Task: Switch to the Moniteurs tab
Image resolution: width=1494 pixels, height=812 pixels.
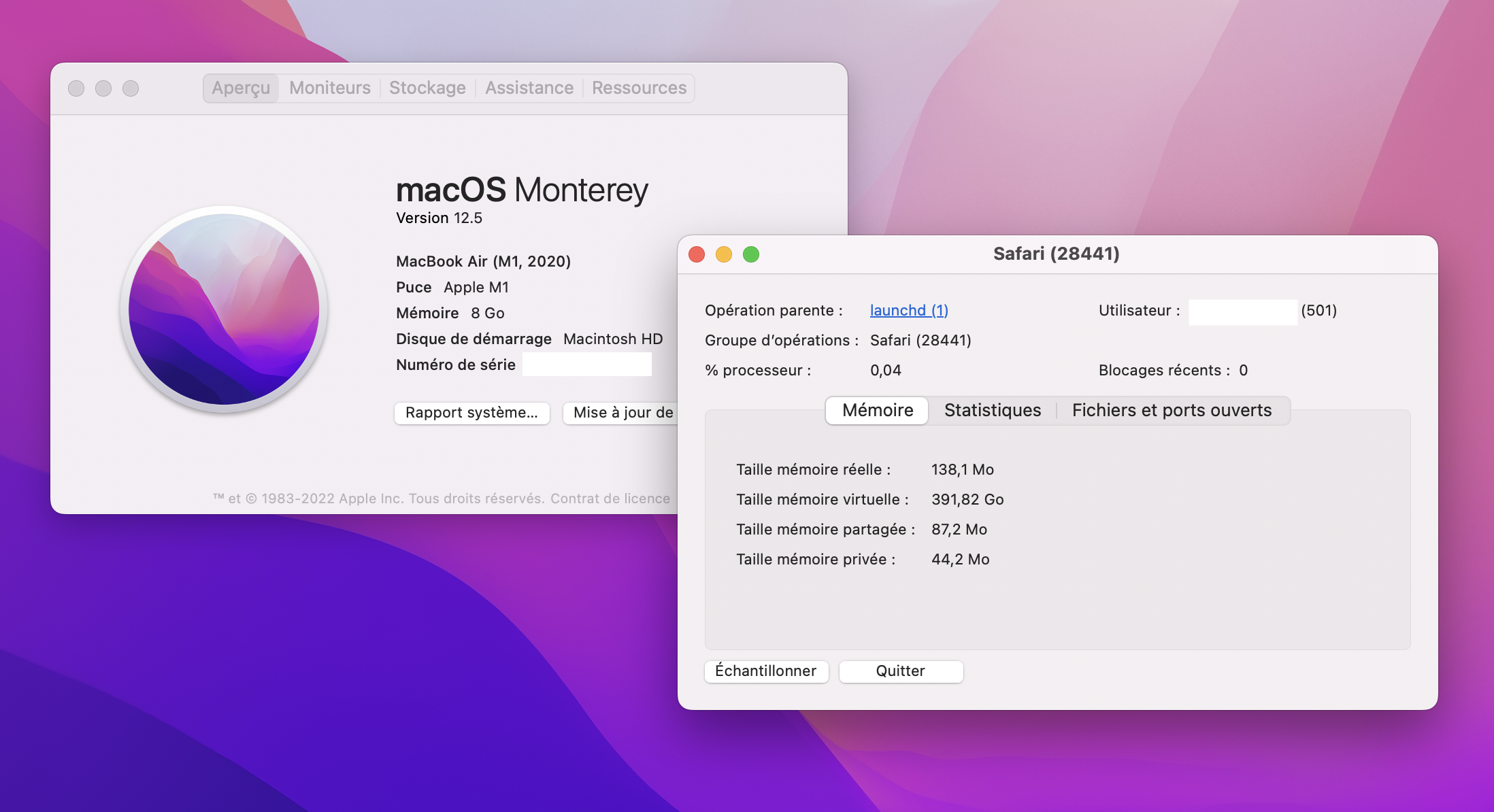Action: click(x=330, y=88)
